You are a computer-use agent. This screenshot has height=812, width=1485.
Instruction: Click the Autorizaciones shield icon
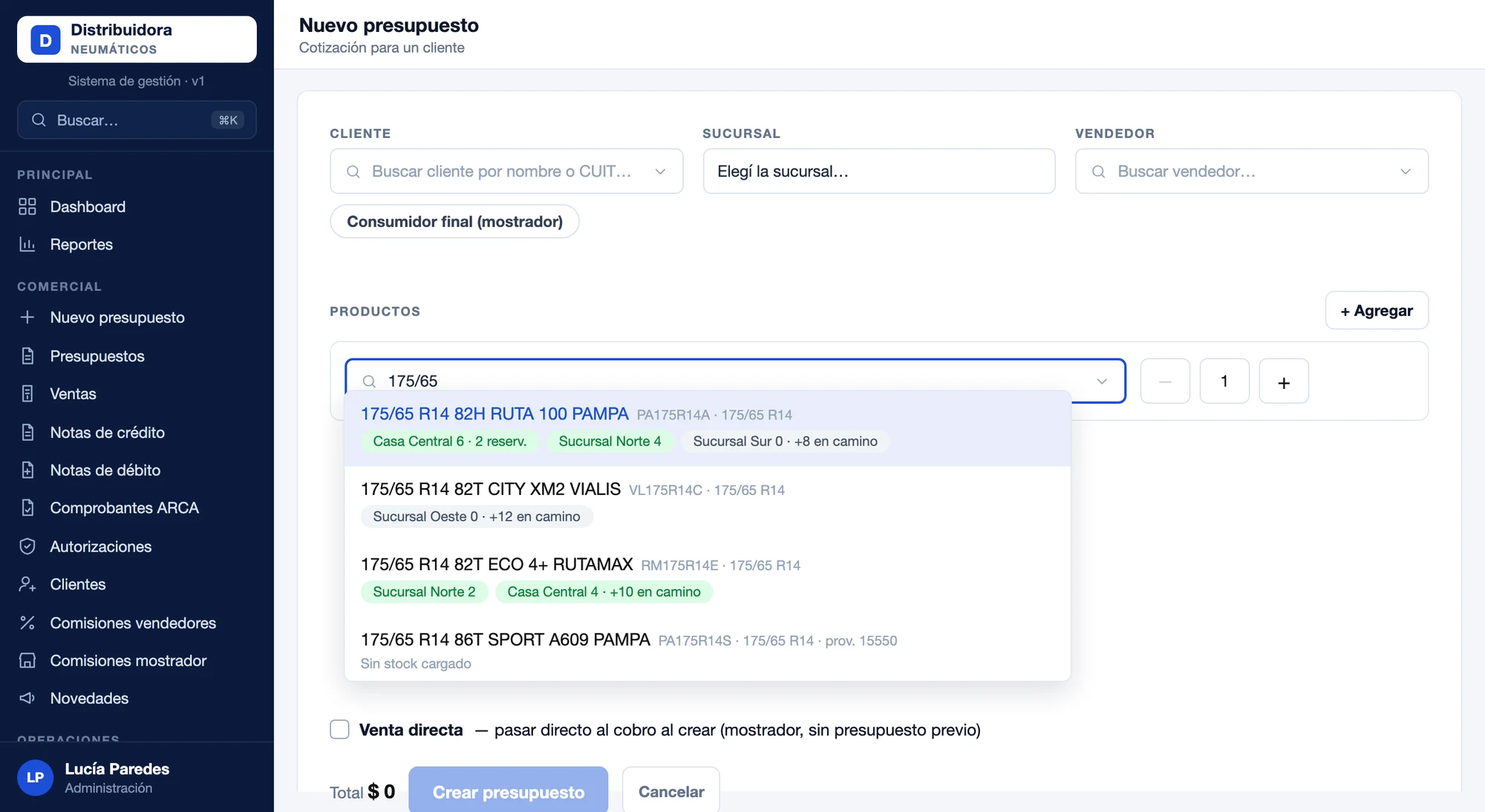27,546
